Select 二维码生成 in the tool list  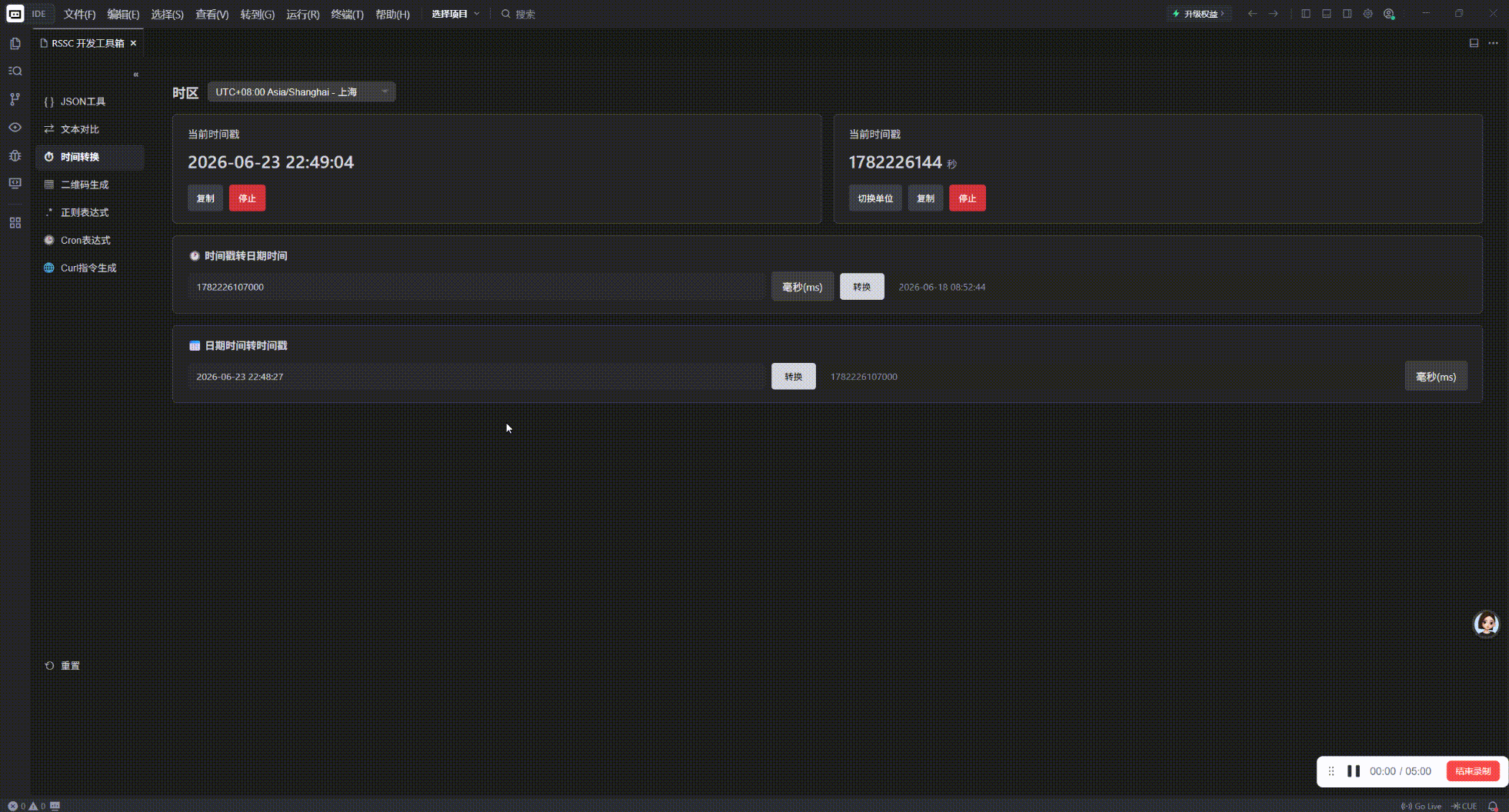point(89,185)
